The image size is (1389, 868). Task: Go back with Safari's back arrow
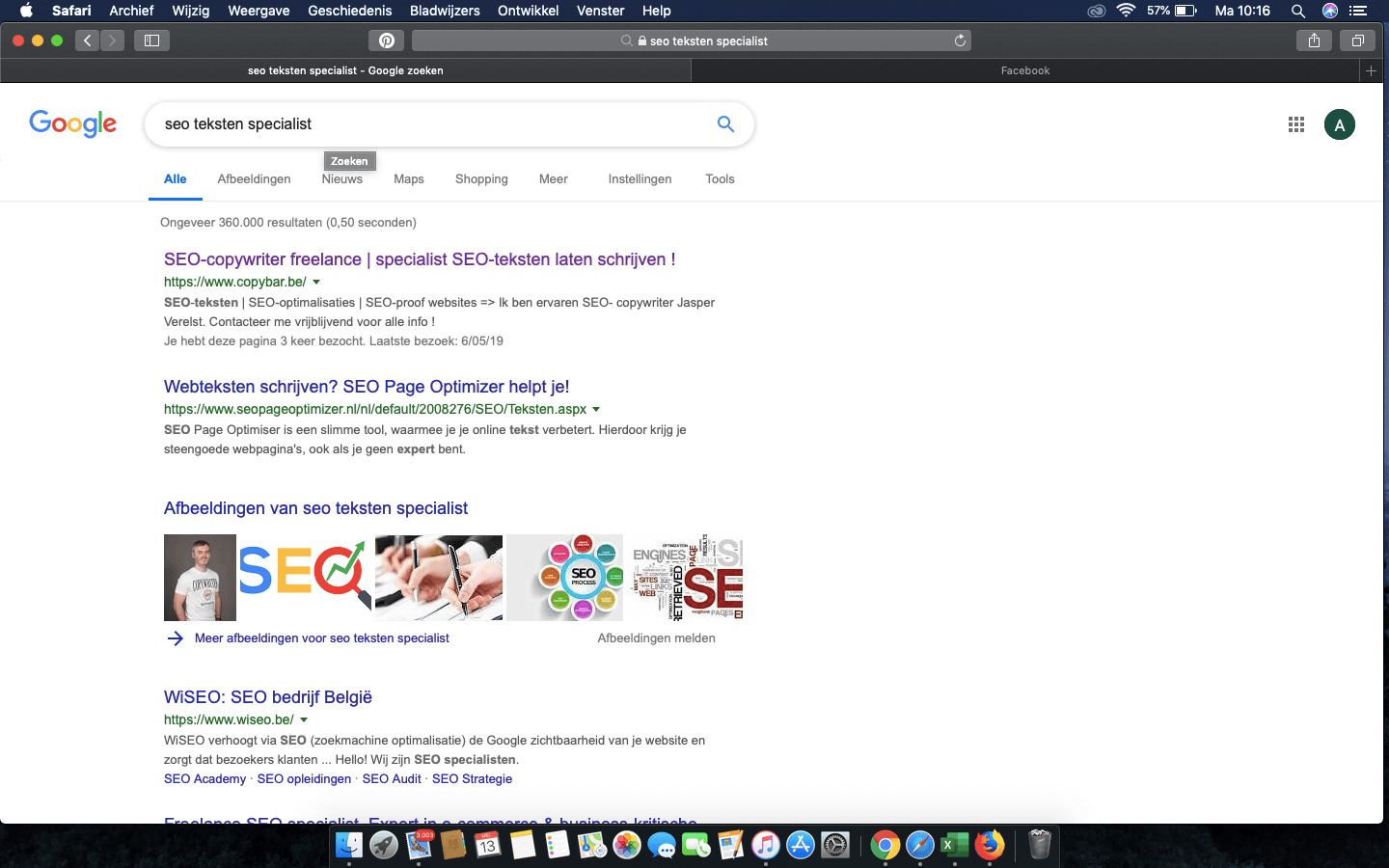pos(88,41)
